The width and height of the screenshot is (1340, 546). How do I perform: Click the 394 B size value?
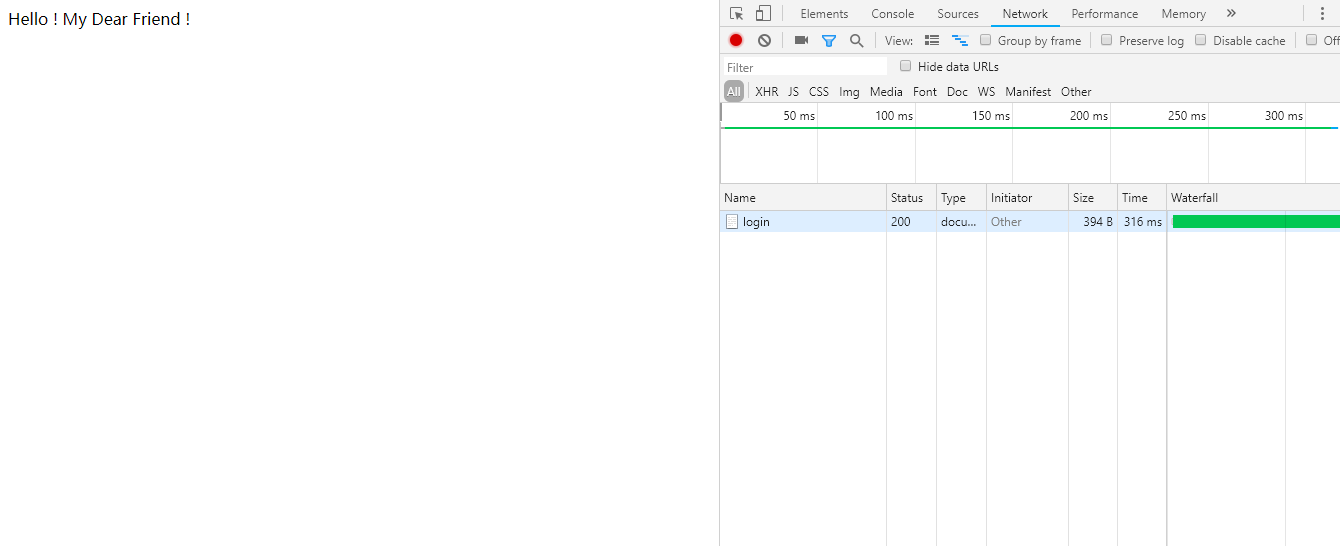tap(1098, 222)
